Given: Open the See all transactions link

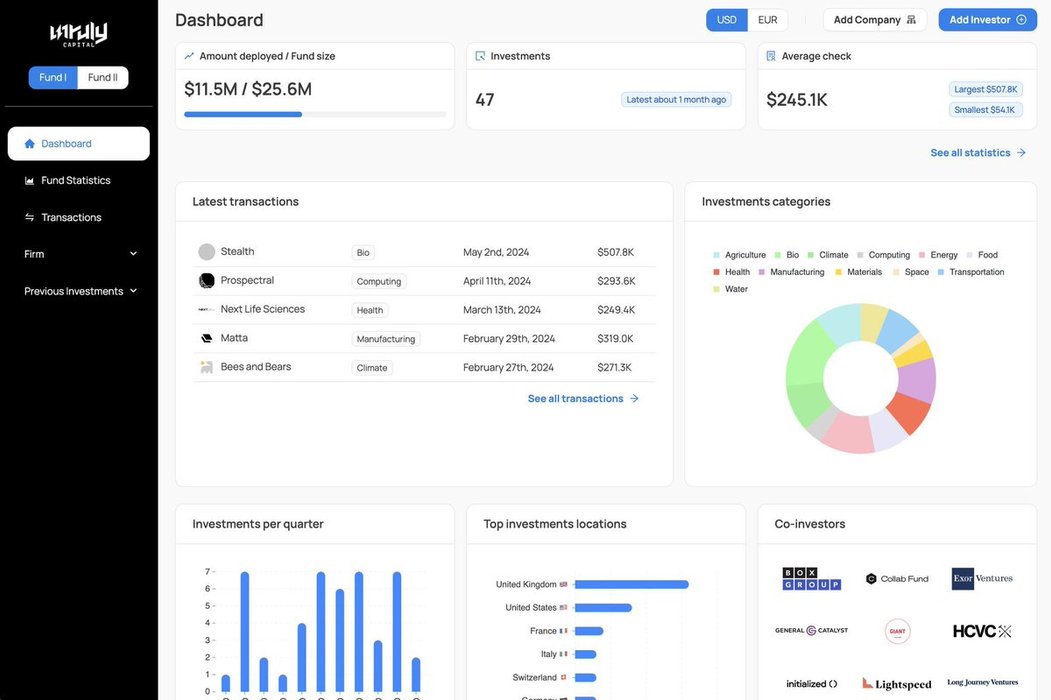Looking at the screenshot, I should tap(583, 398).
